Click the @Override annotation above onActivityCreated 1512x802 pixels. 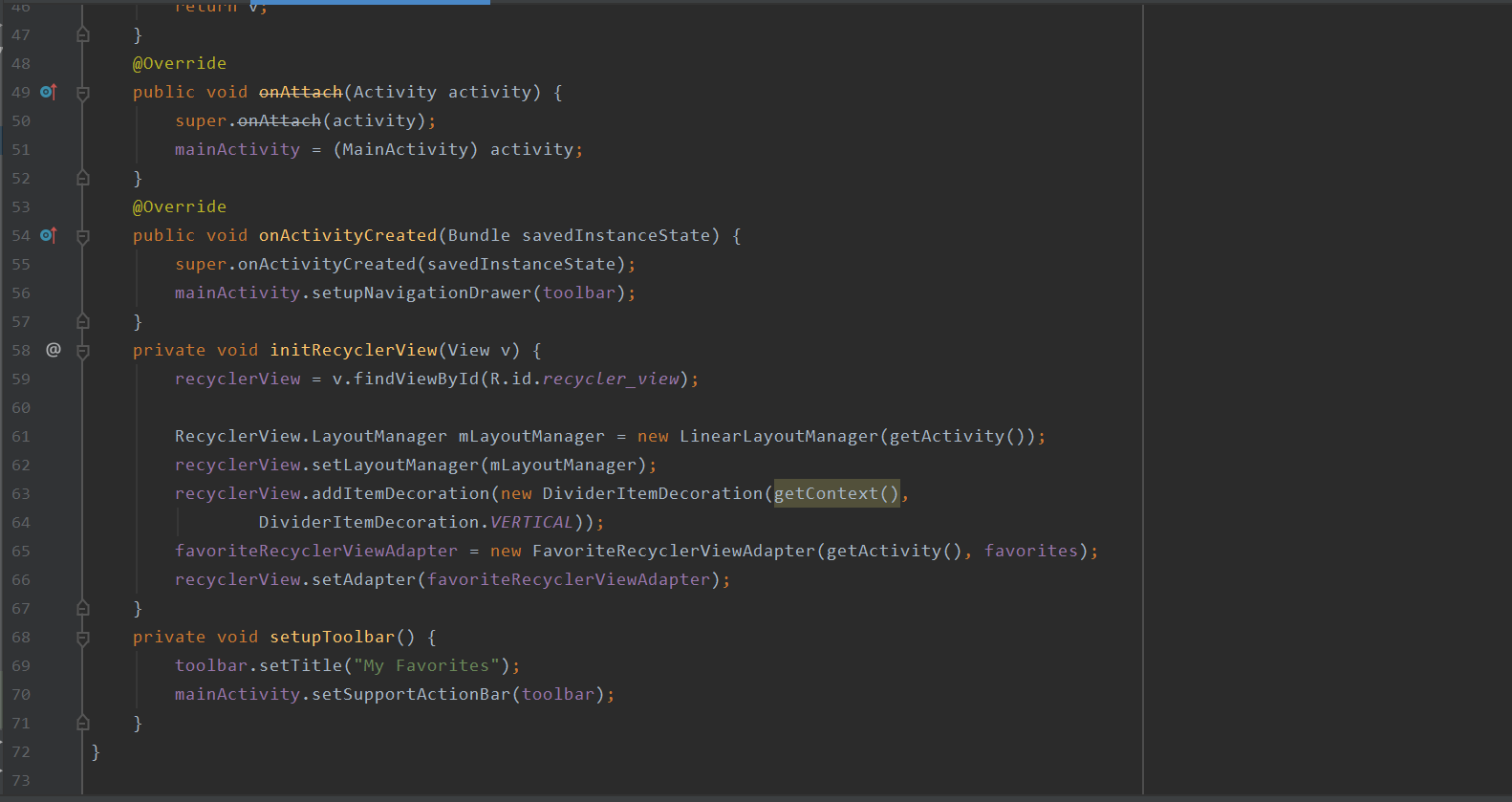[x=180, y=206]
